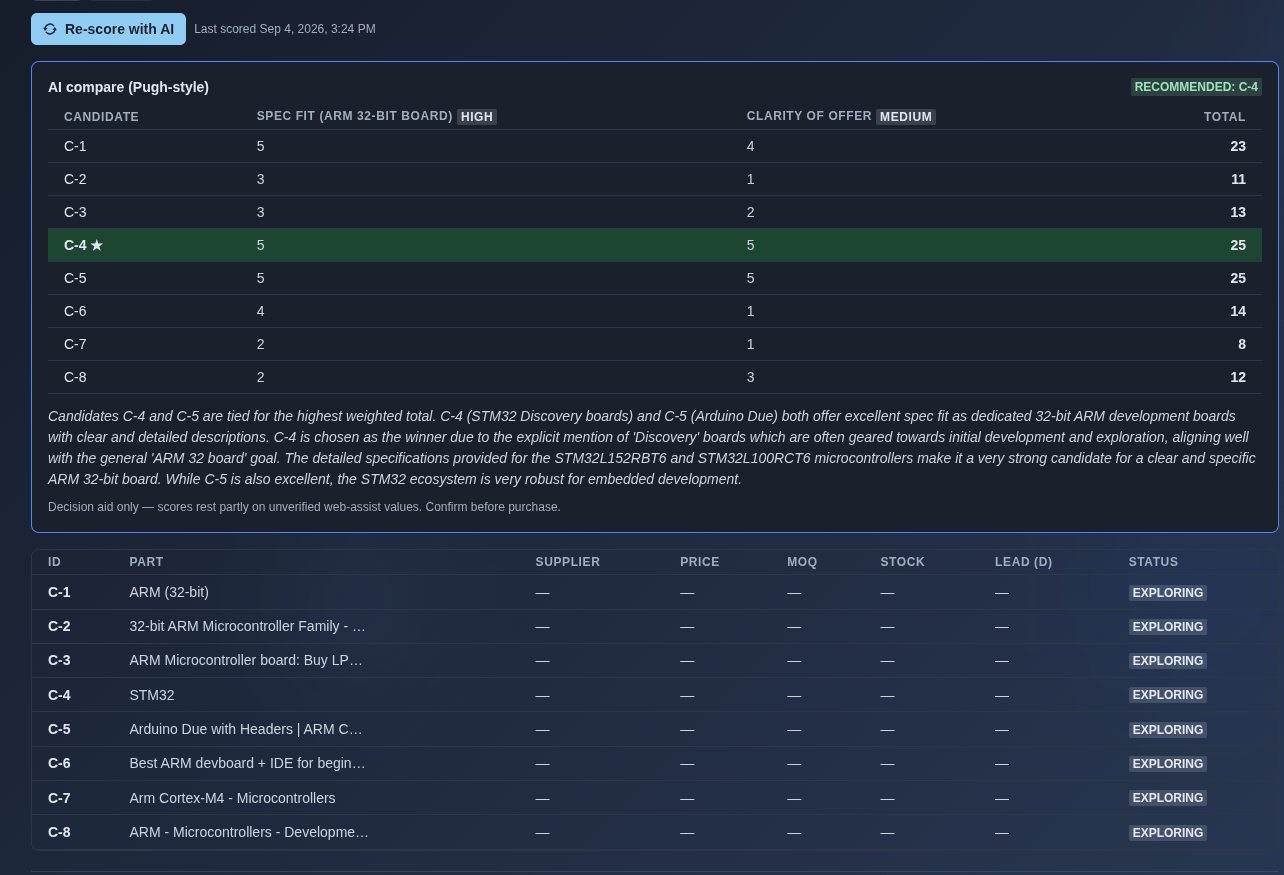Open the ARM Microcontroller board: Buy LP… part

246,660
